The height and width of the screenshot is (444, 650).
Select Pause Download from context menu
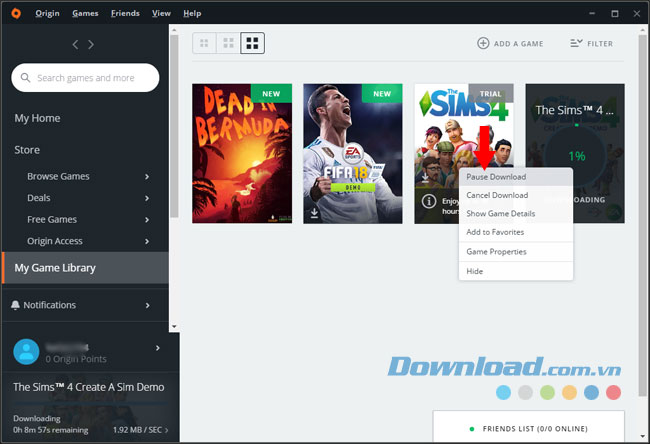coord(496,177)
